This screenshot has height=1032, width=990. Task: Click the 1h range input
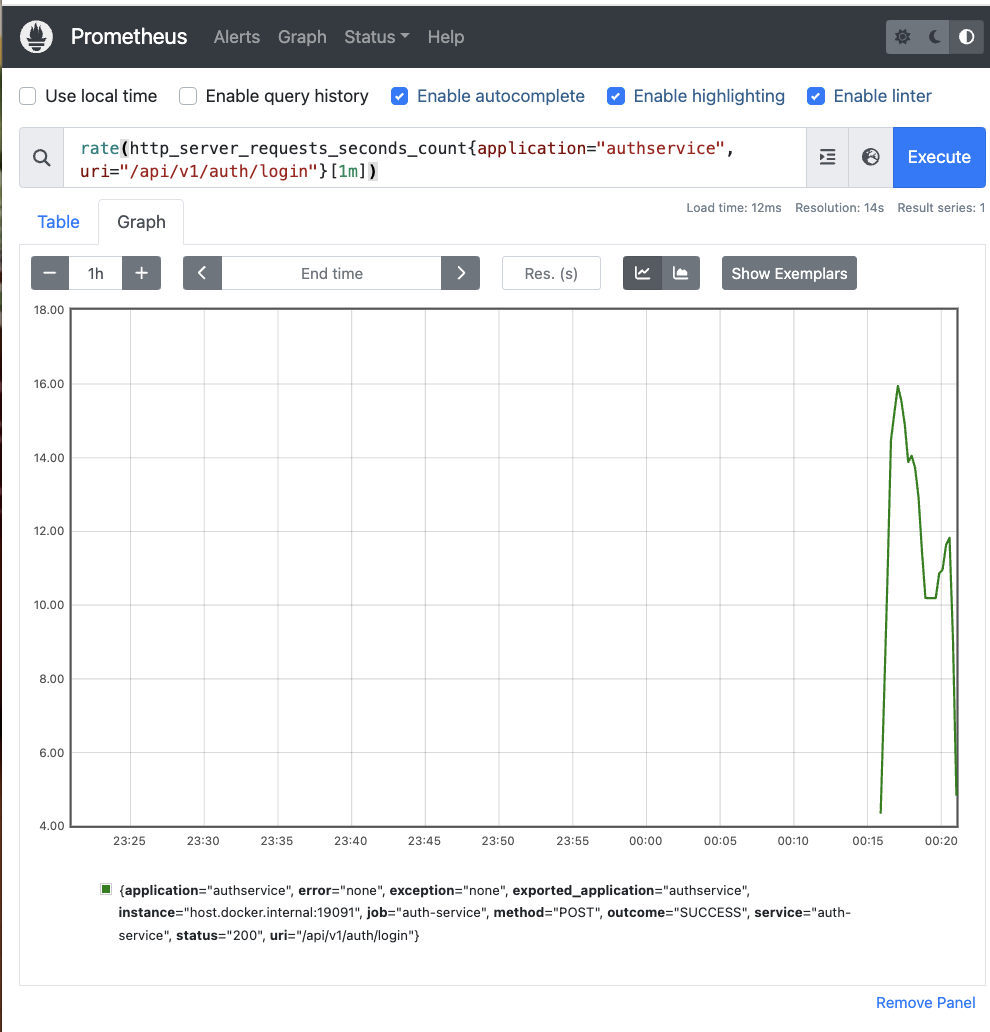[x=95, y=273]
